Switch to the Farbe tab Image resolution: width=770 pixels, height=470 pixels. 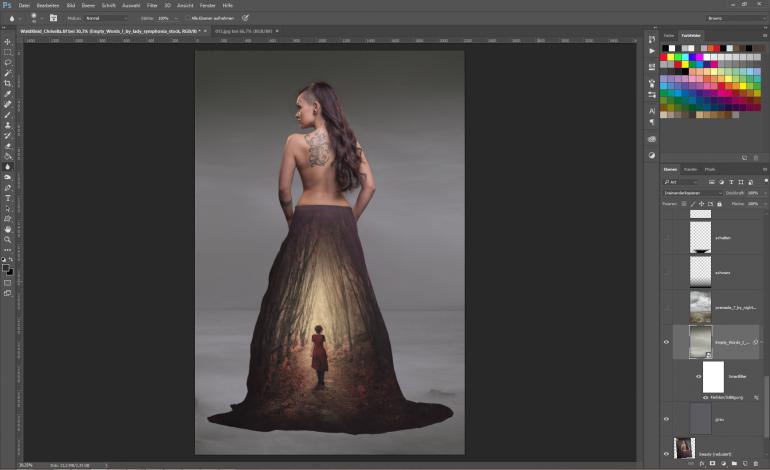[x=669, y=35]
